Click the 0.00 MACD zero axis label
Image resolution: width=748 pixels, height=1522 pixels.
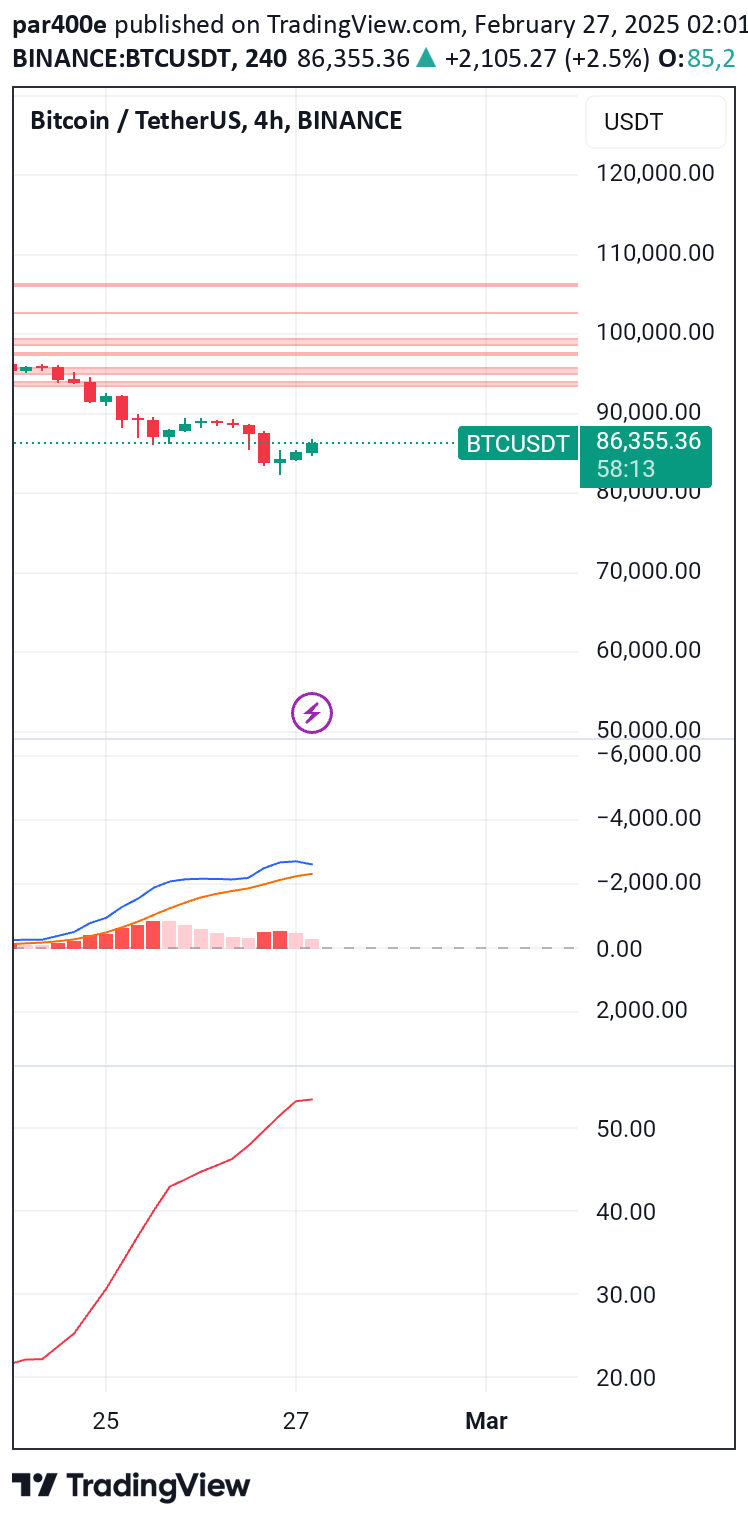click(619, 948)
